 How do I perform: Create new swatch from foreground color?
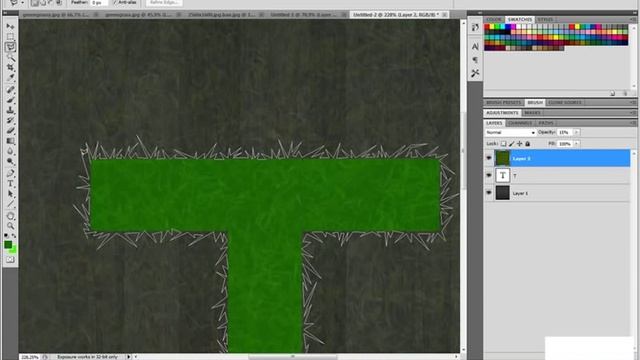[612, 93]
